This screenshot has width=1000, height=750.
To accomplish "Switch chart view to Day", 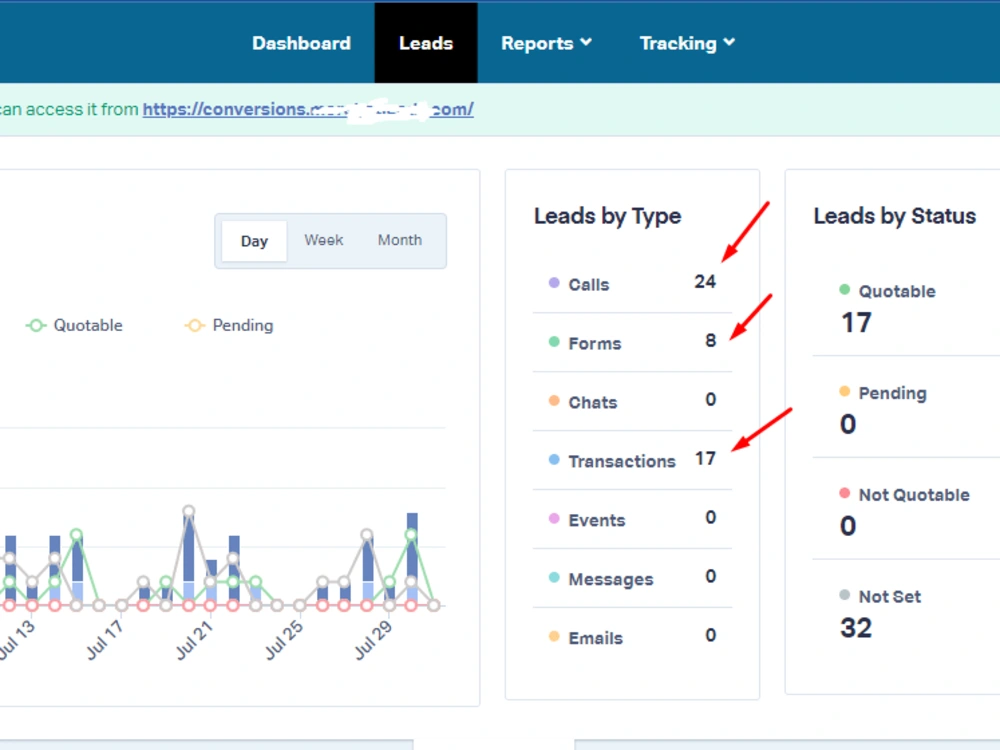I will [x=254, y=241].
